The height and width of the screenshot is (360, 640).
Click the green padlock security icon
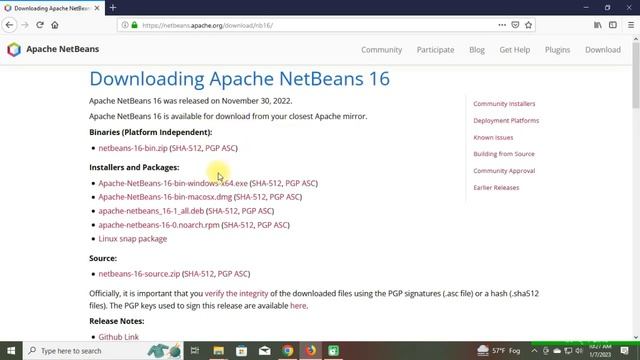pos(134,25)
